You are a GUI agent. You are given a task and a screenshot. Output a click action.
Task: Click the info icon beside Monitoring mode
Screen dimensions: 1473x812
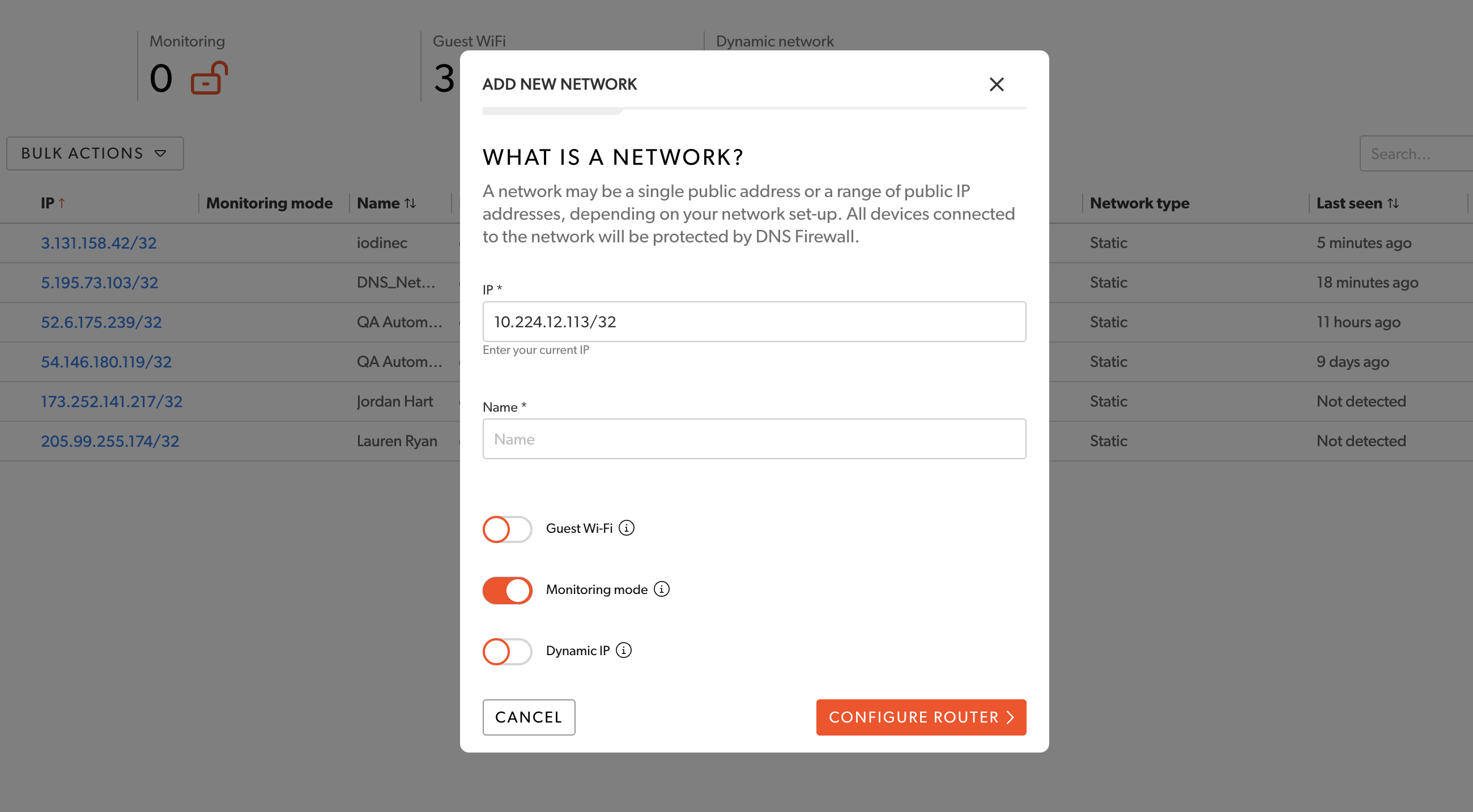tap(662, 589)
